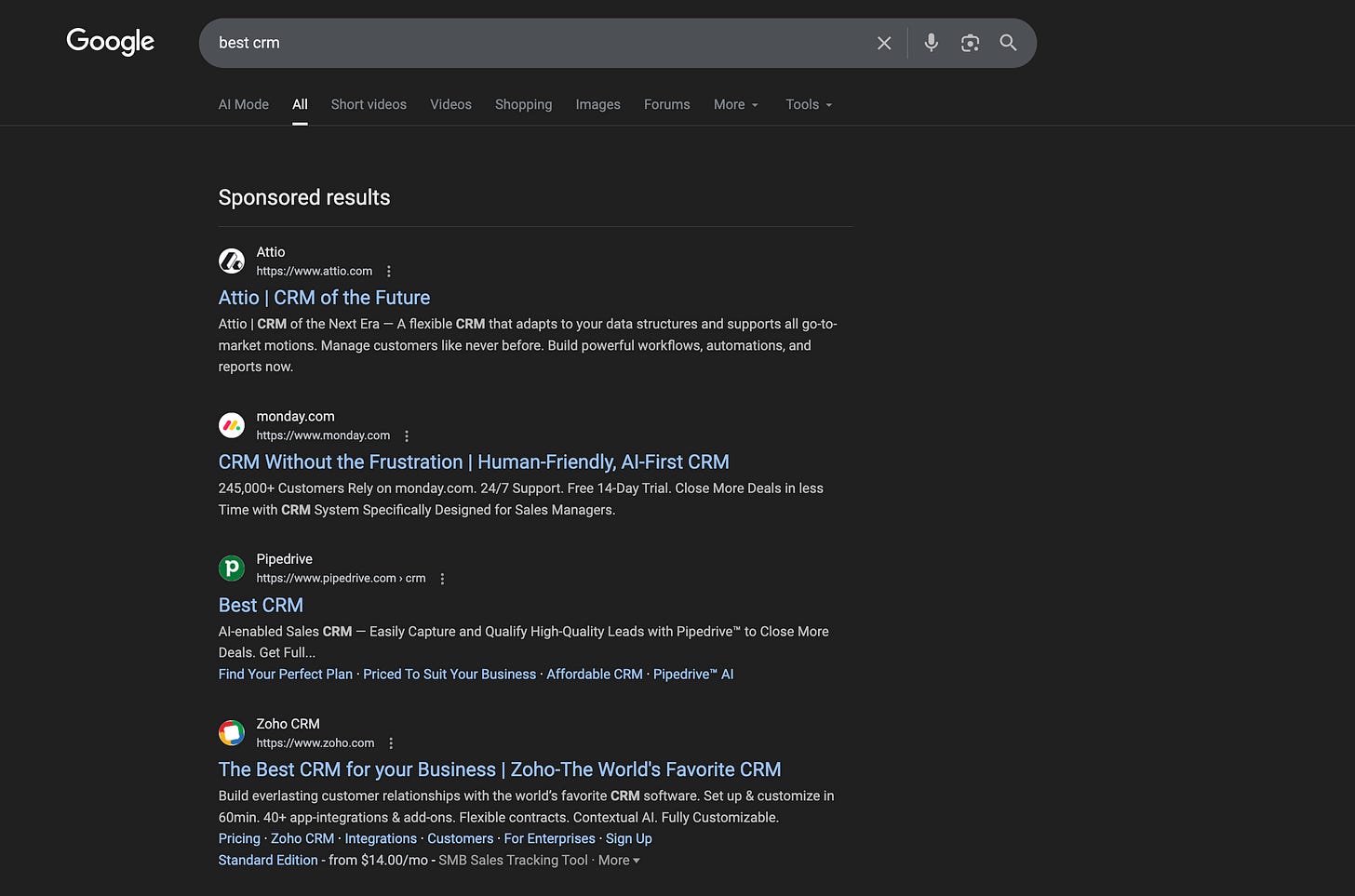The height and width of the screenshot is (896, 1355).
Task: Open Google Lens image search icon
Action: point(970,43)
